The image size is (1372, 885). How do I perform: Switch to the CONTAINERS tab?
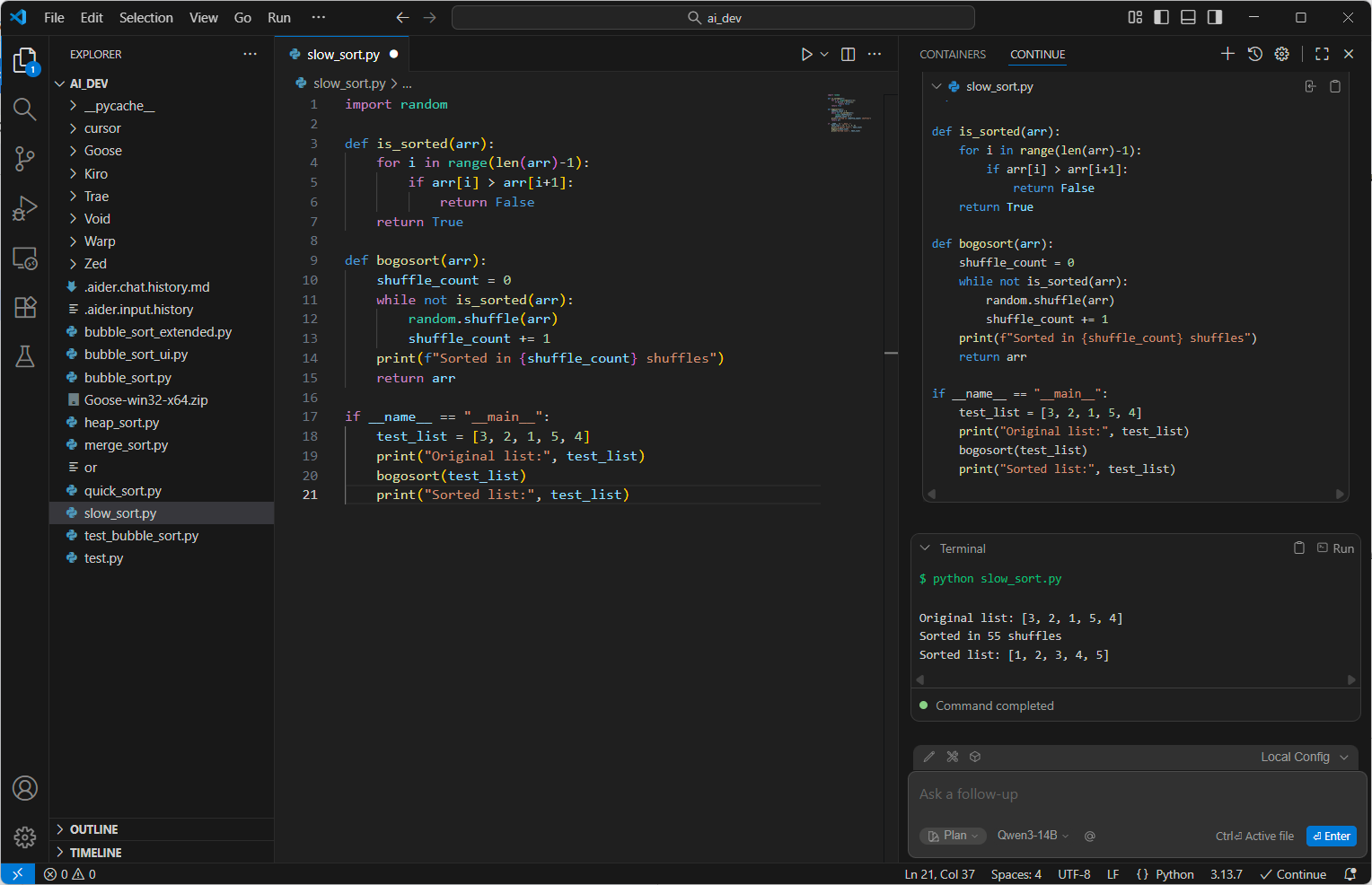[952, 55]
